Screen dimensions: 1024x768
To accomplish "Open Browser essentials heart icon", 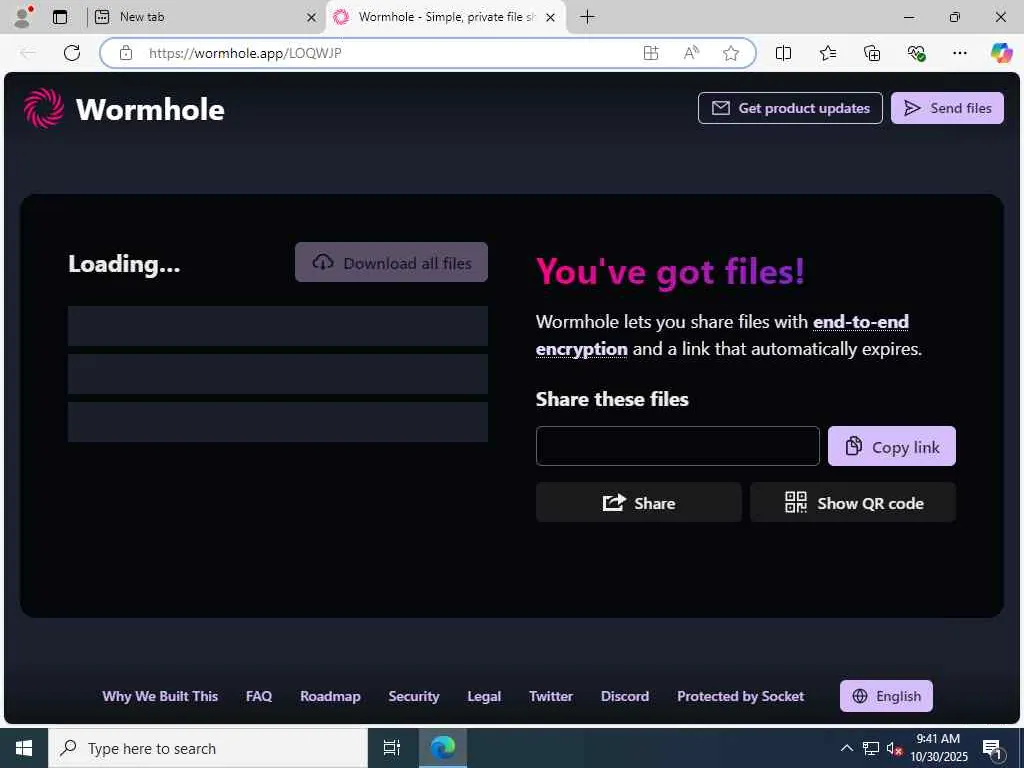I will tap(916, 53).
